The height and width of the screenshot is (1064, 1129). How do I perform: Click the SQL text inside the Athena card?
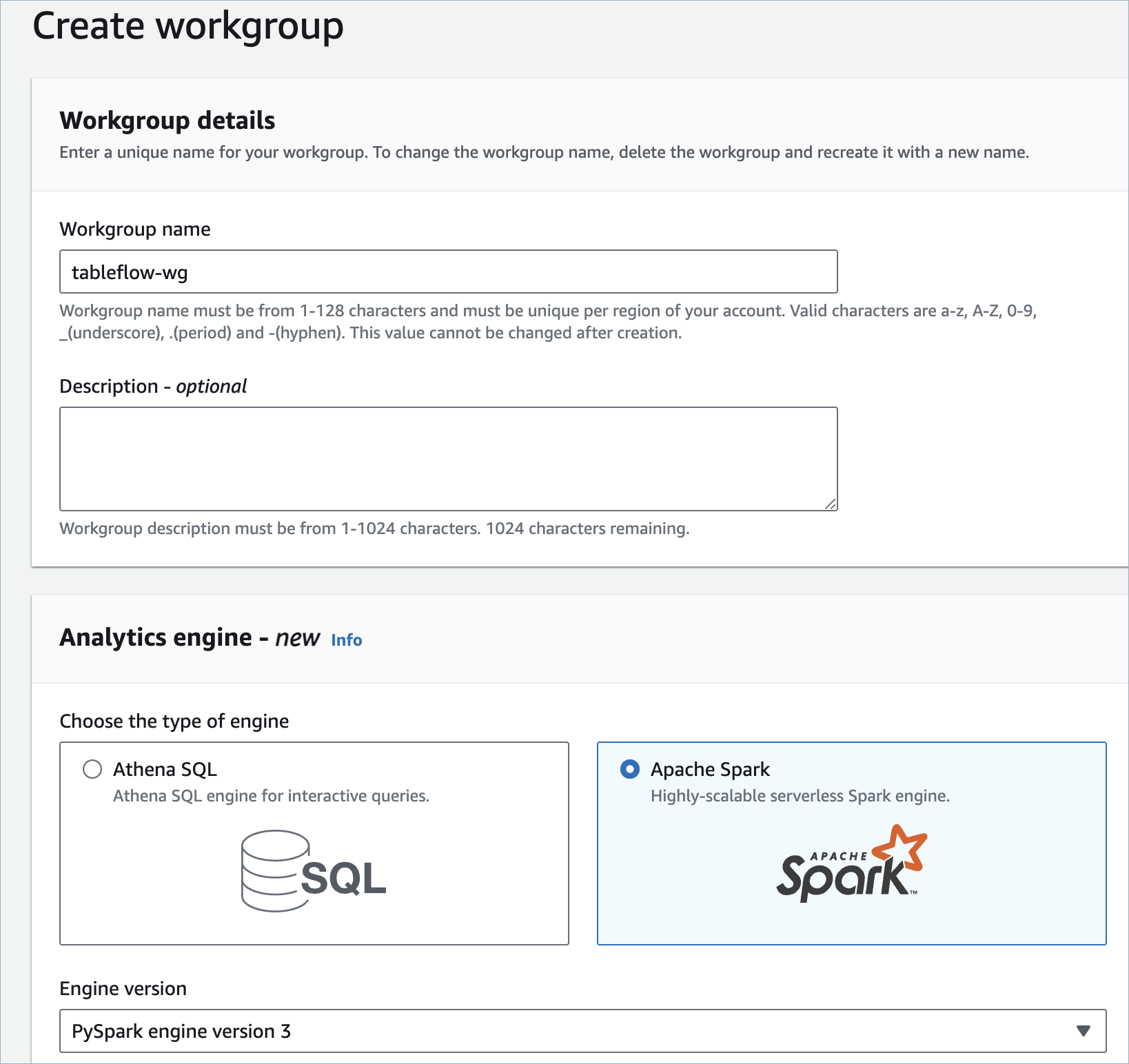click(345, 879)
